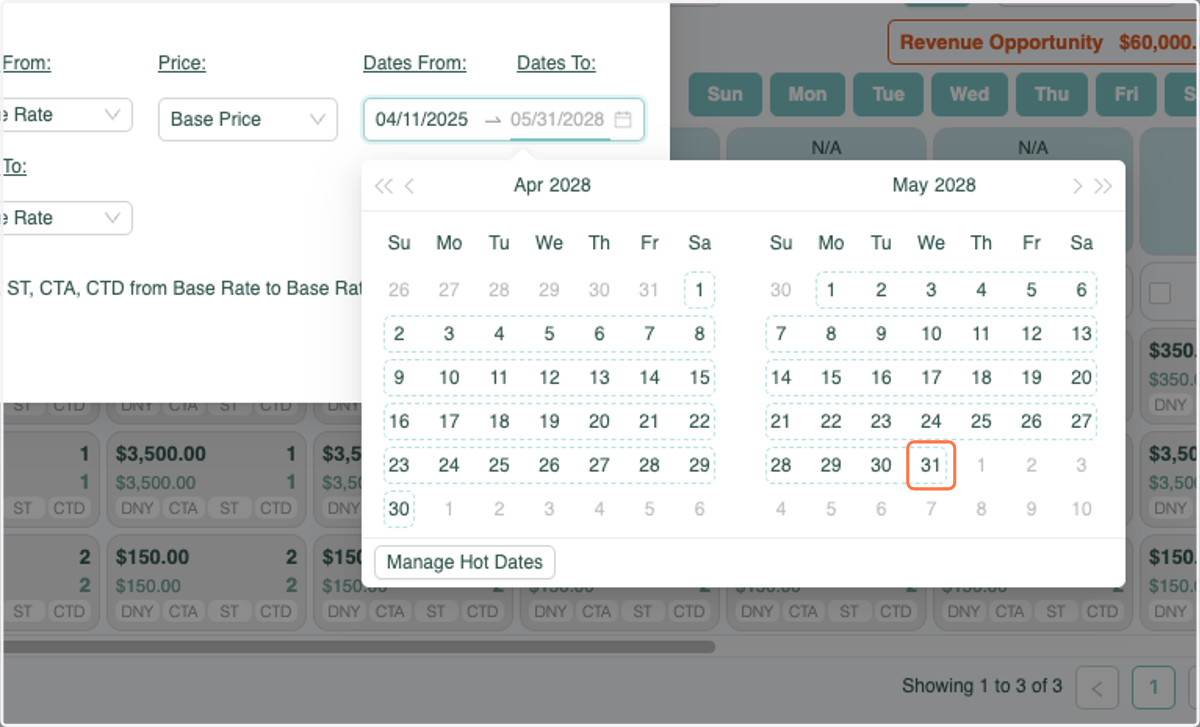The width and height of the screenshot is (1200, 727).
Task: Go to previous year in date picker
Action: 383,186
